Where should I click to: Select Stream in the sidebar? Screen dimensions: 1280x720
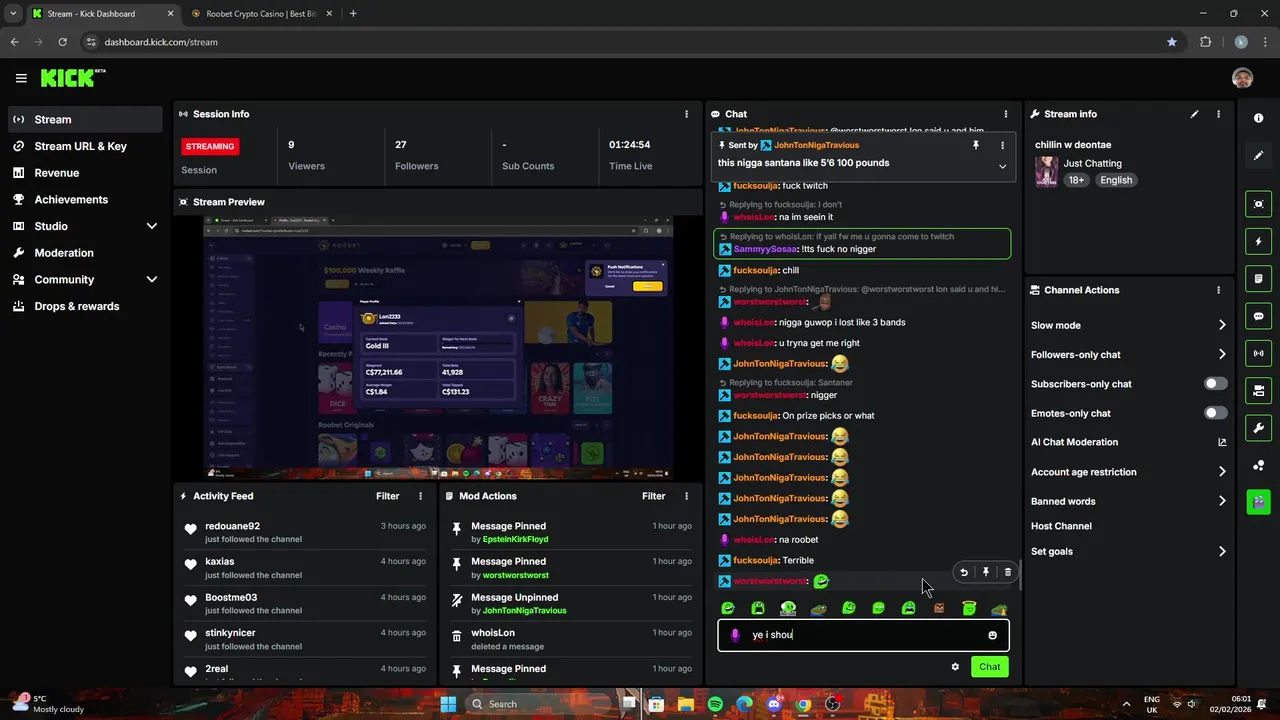tap(85, 119)
